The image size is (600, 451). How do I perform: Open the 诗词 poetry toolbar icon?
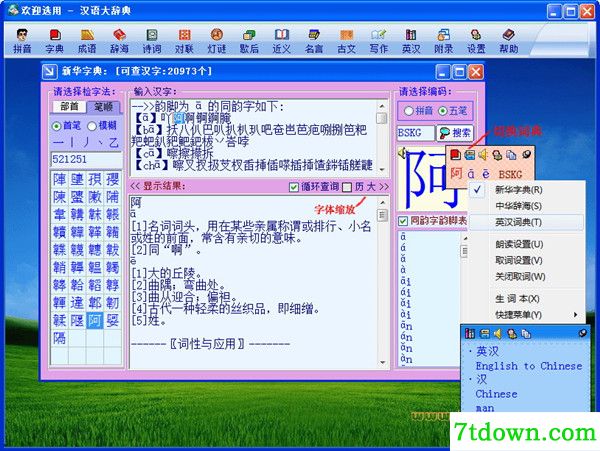[x=152, y=41]
